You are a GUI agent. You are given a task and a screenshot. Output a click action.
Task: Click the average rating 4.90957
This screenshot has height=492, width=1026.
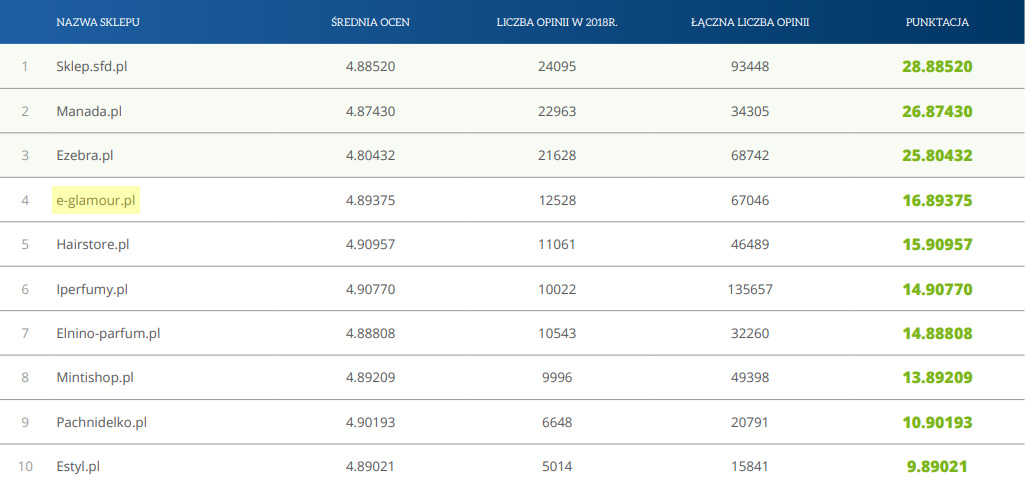[x=370, y=245]
